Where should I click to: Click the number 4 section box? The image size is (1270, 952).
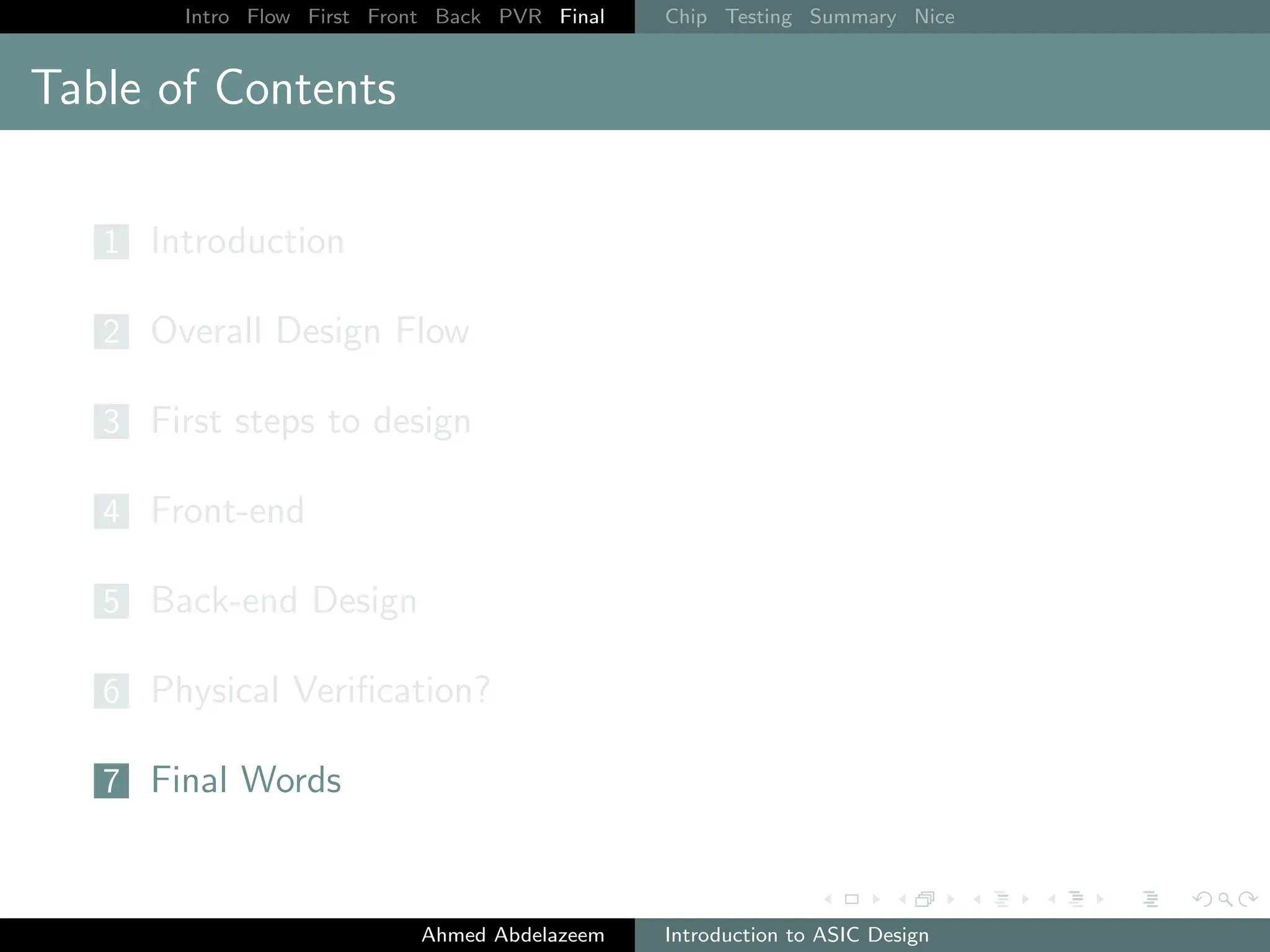[112, 511]
